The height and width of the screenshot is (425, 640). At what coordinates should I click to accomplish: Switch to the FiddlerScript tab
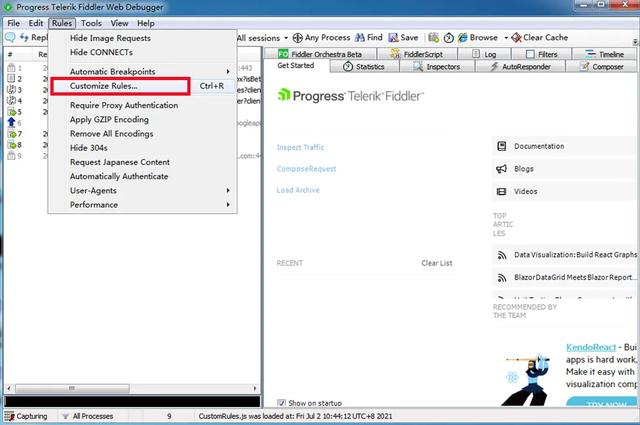[417, 54]
